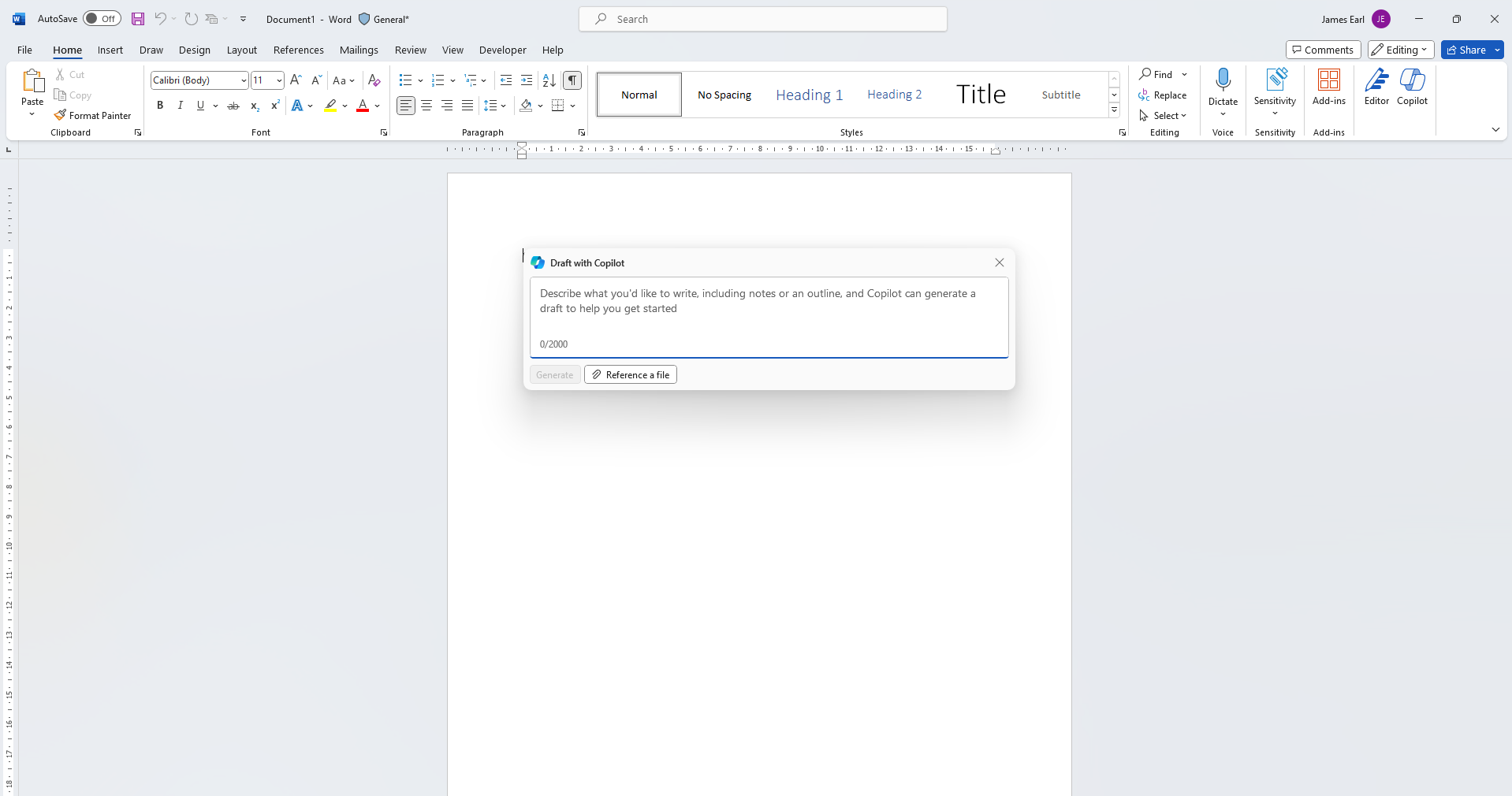This screenshot has width=1512, height=796.
Task: Expand bullet list options
Action: pos(420,80)
